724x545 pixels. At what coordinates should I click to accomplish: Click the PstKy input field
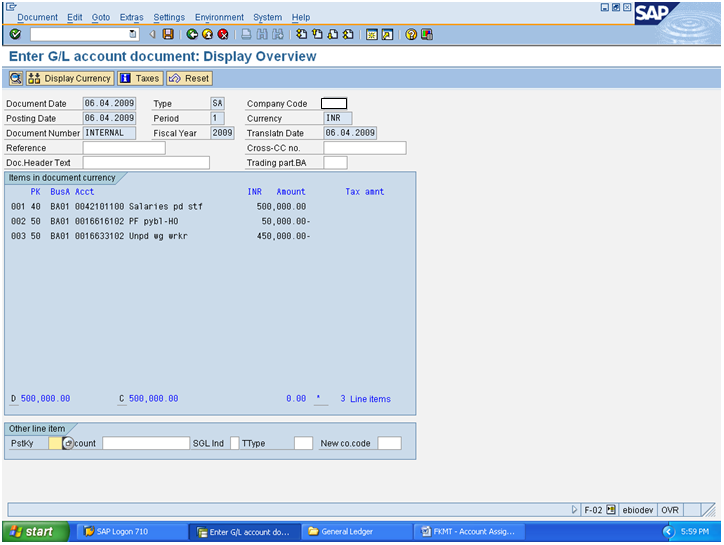coord(54,443)
